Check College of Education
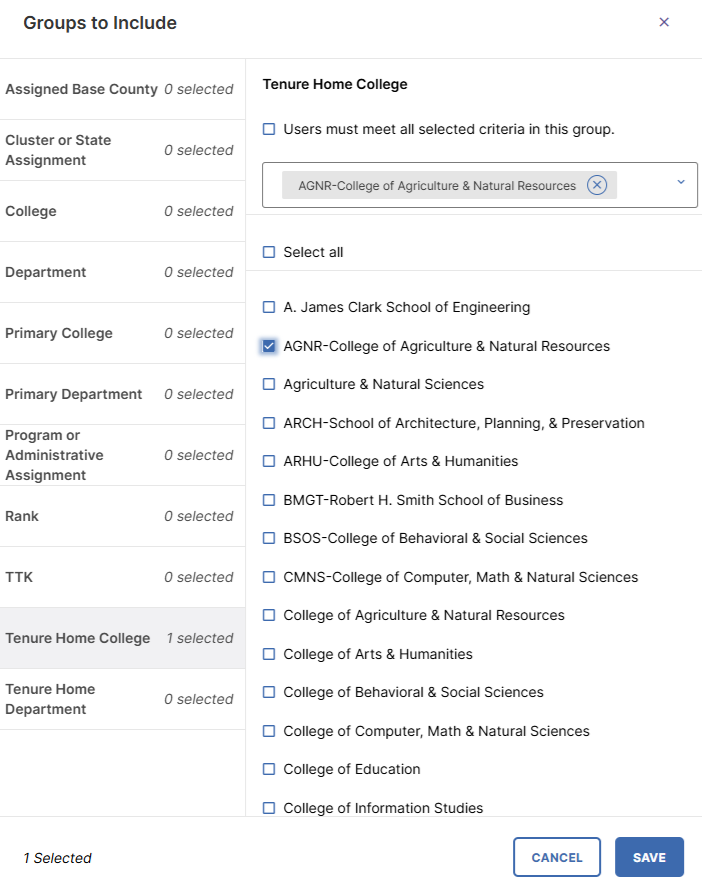The image size is (702, 883). 268,769
